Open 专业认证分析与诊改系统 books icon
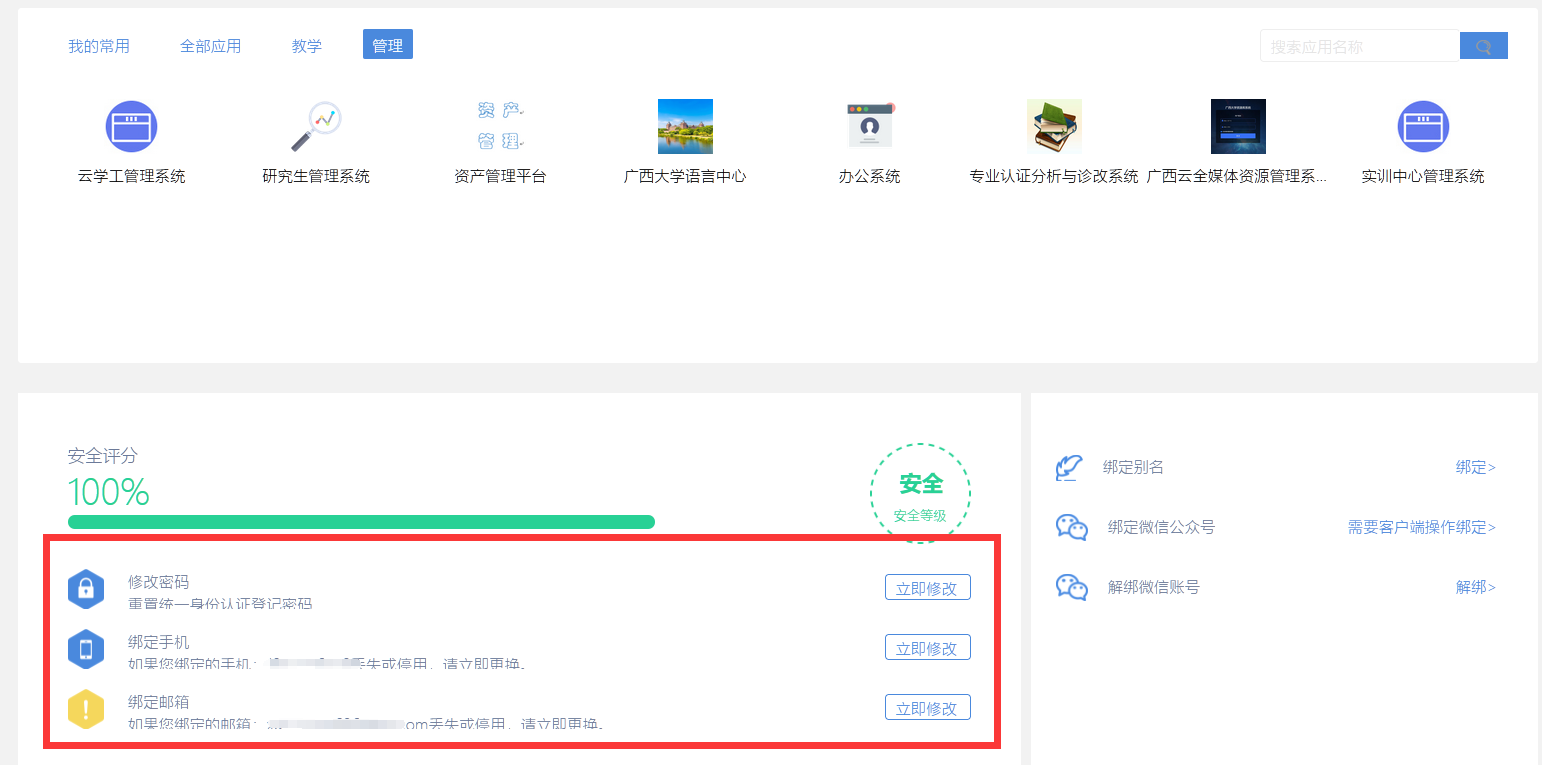1542x765 pixels. pyautogui.click(x=1054, y=127)
